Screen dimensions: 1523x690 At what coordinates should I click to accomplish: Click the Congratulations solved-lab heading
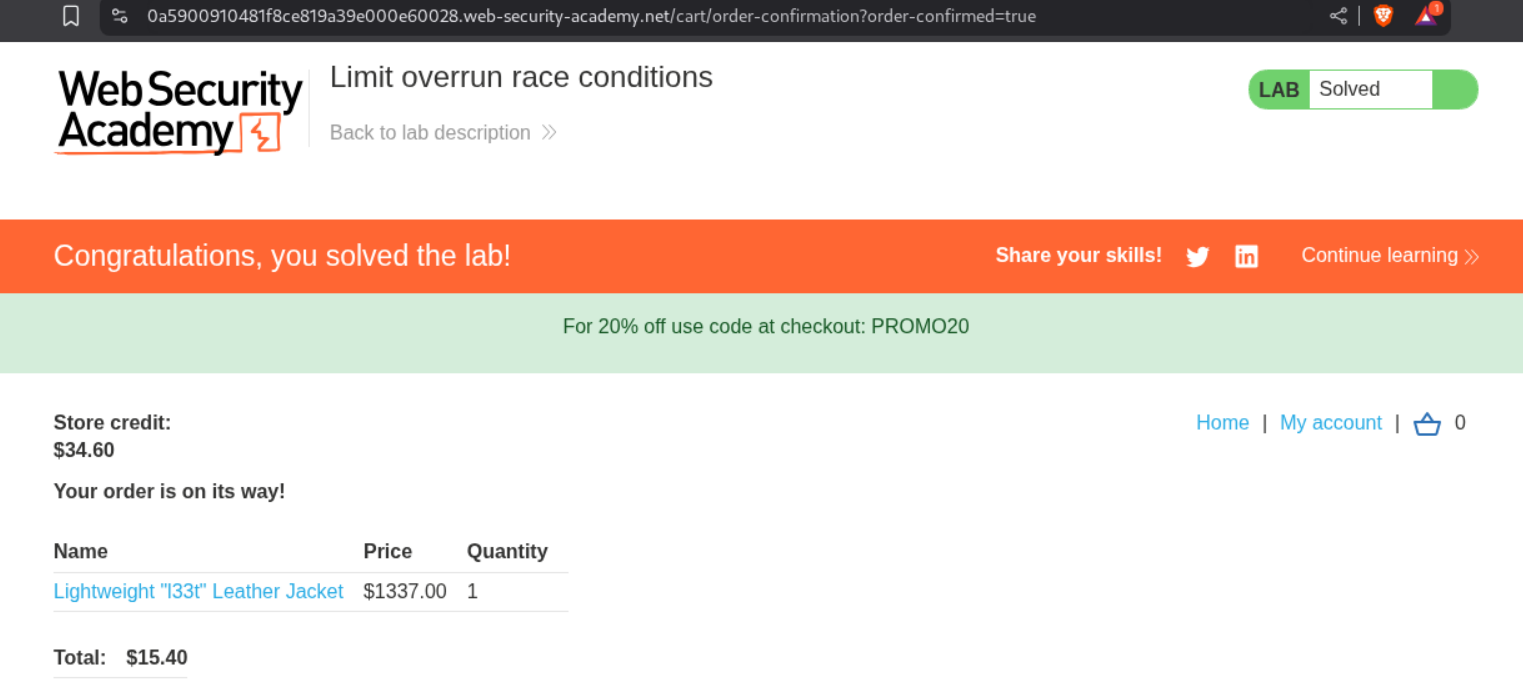click(282, 256)
